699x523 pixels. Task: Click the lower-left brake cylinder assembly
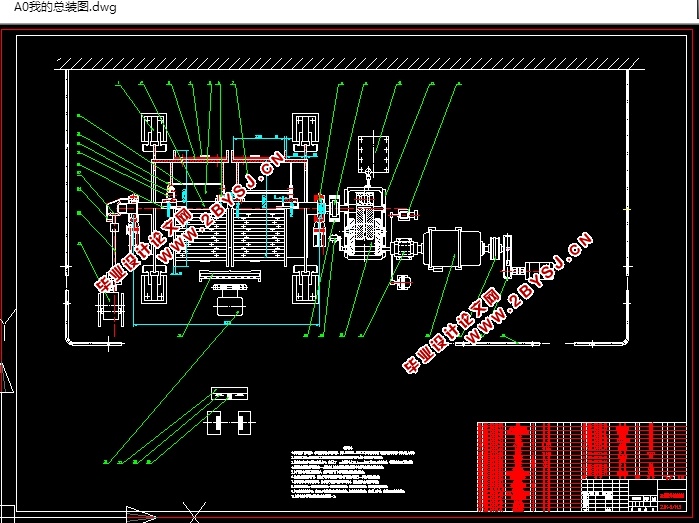click(154, 284)
